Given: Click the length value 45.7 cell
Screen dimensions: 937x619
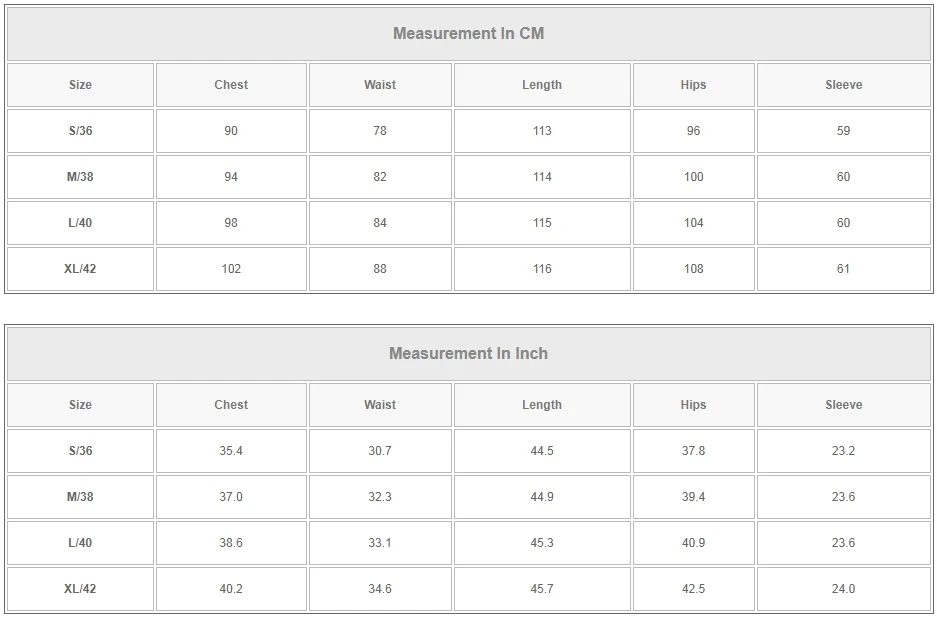Looking at the screenshot, I should (x=542, y=589).
